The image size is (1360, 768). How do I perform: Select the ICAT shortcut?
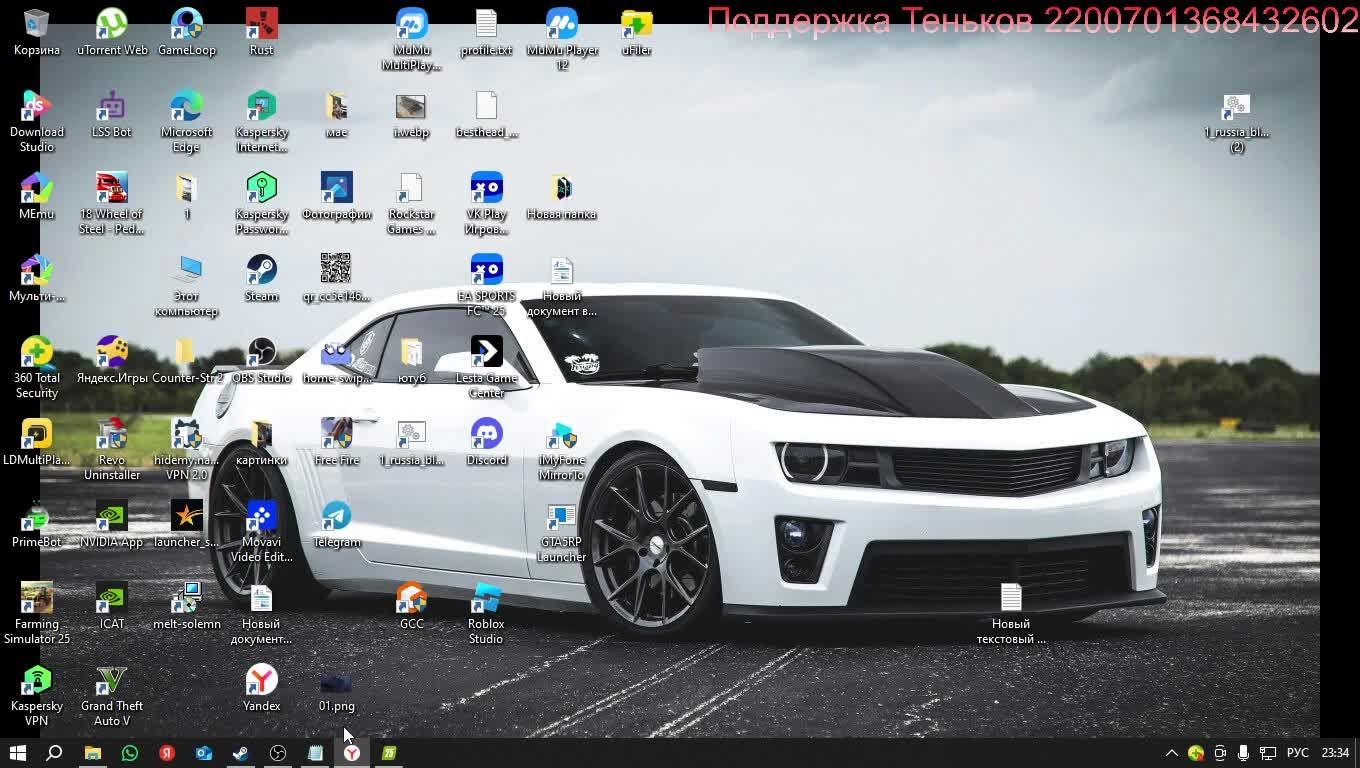point(112,606)
